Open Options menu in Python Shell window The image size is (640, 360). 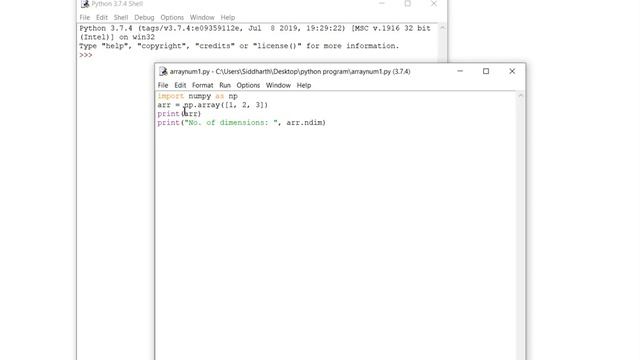(172, 18)
